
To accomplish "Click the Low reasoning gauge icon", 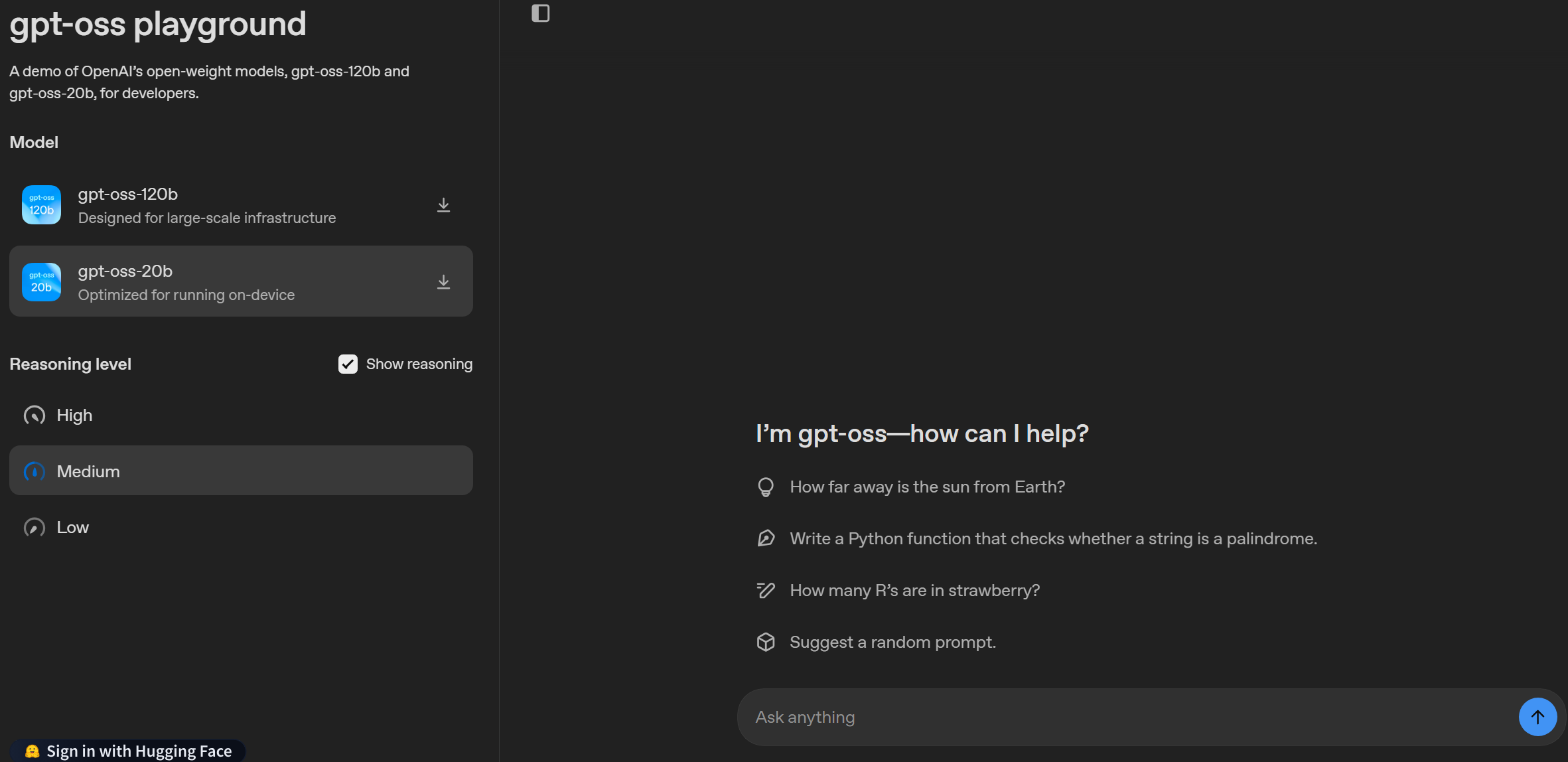I will [35, 528].
